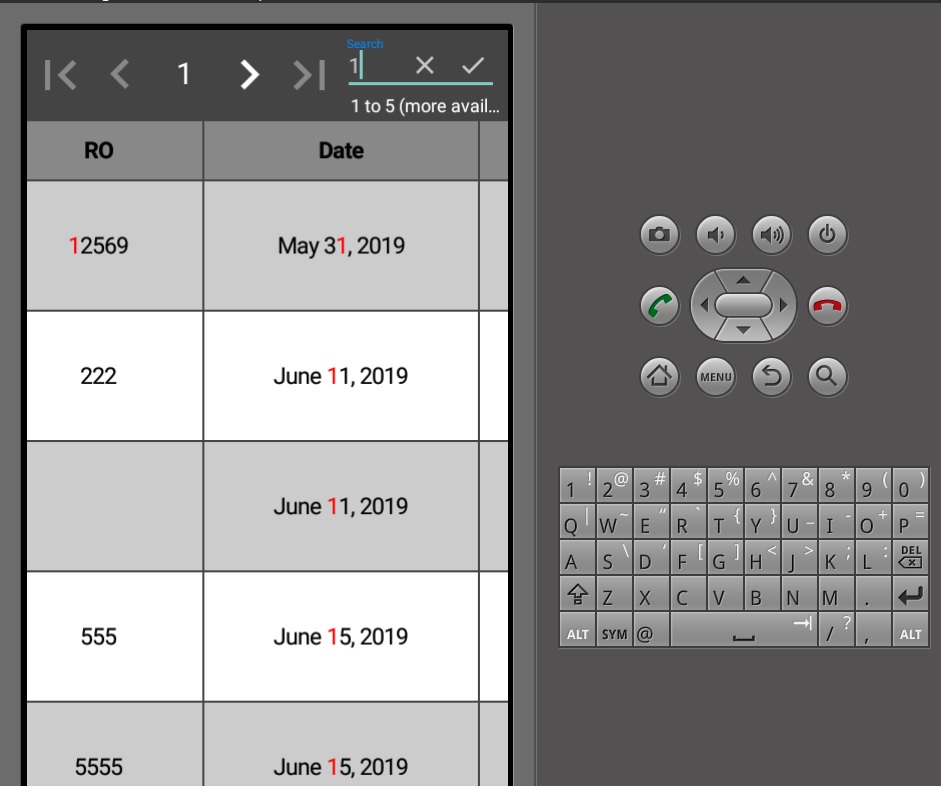This screenshot has height=786, width=941.
Task: Tap the P key on the keyboard
Action: click(910, 521)
